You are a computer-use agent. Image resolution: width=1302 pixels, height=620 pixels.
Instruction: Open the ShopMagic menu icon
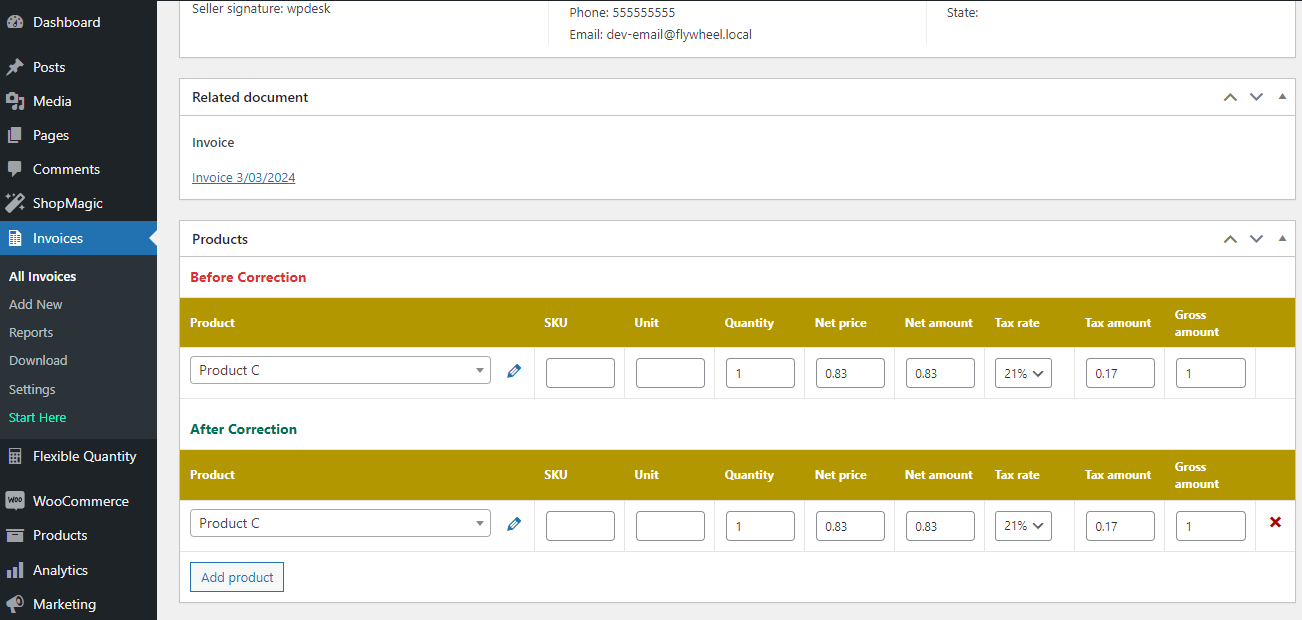[15, 203]
